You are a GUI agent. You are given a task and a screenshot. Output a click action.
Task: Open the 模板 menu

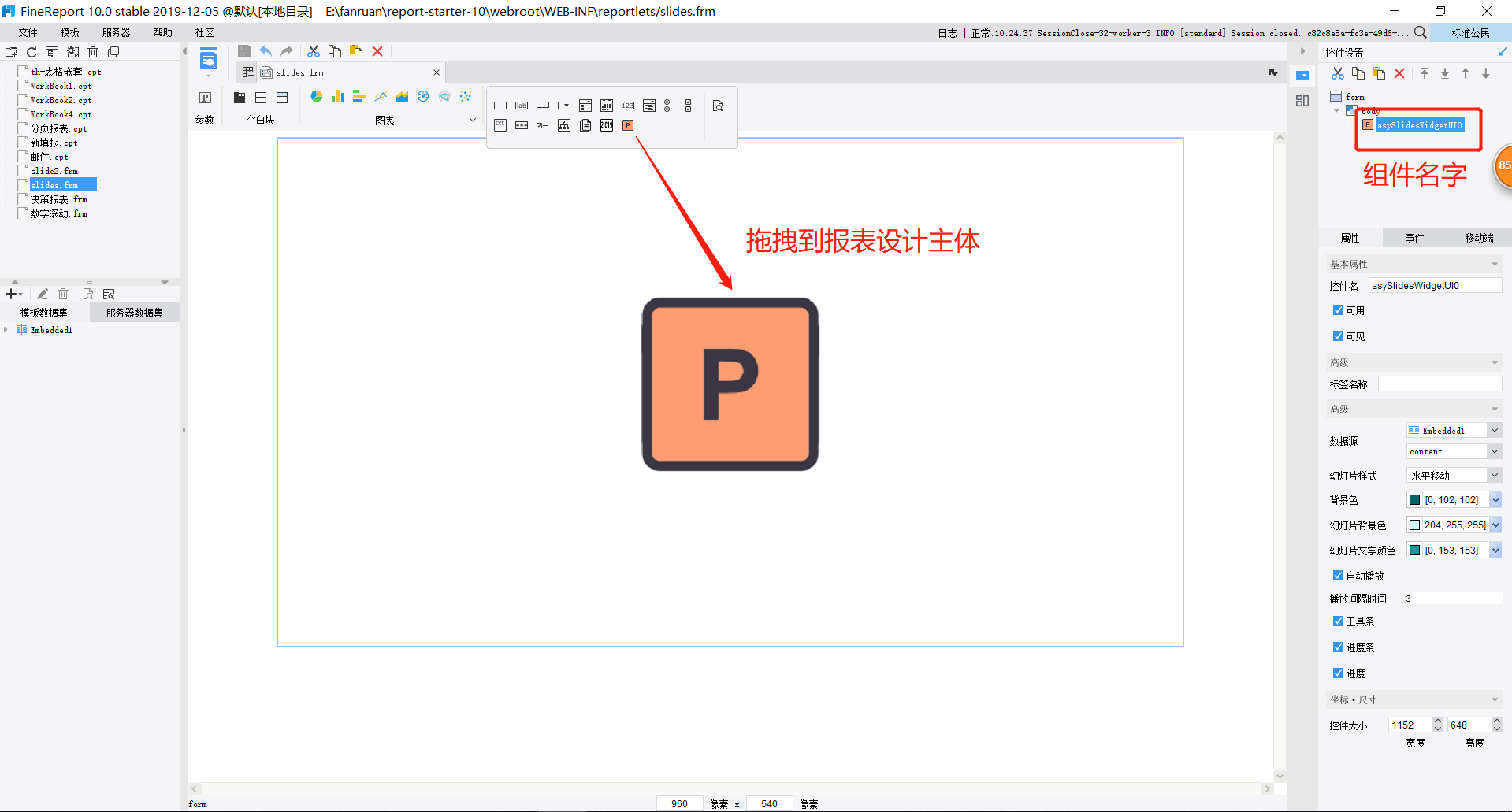click(x=70, y=32)
